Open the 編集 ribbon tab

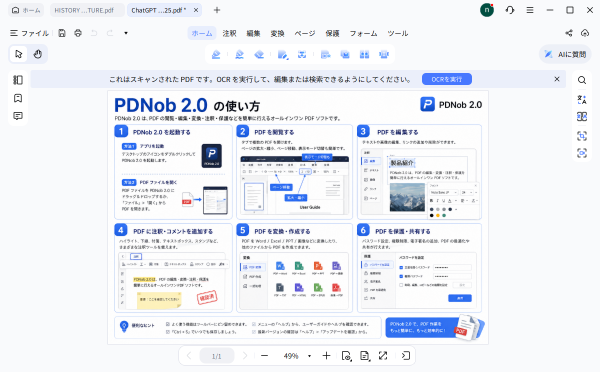253,33
